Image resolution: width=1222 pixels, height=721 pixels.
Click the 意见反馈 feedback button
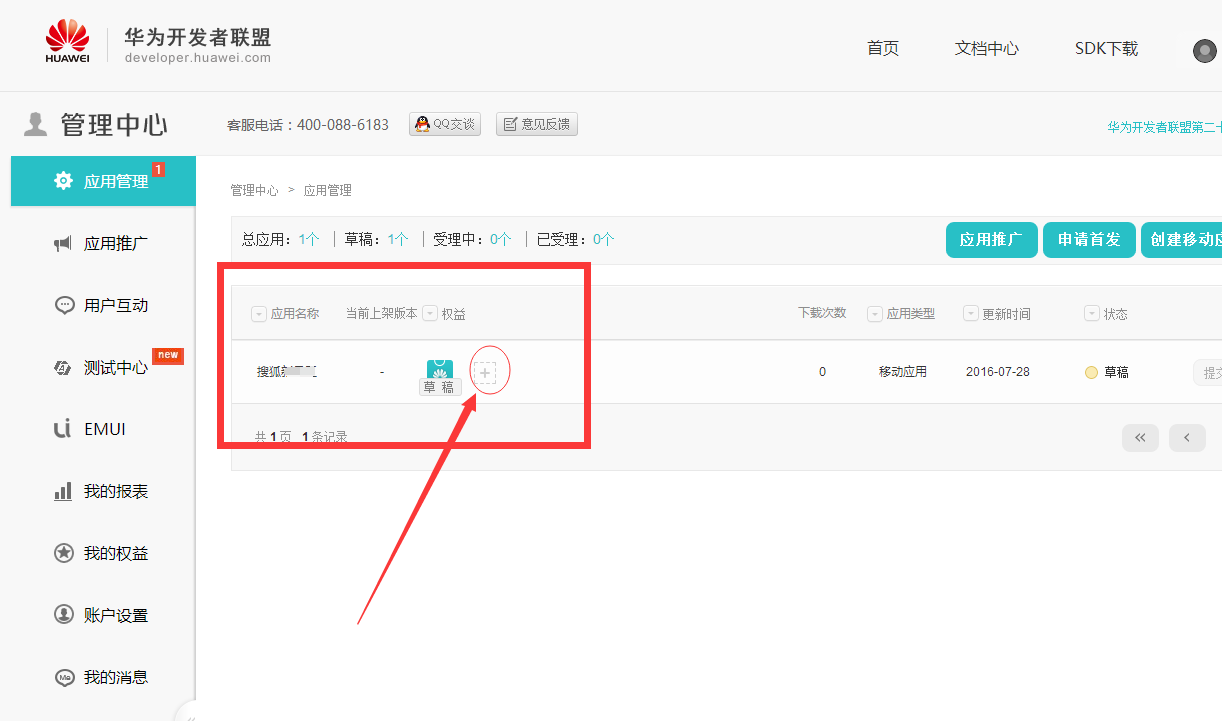537,124
